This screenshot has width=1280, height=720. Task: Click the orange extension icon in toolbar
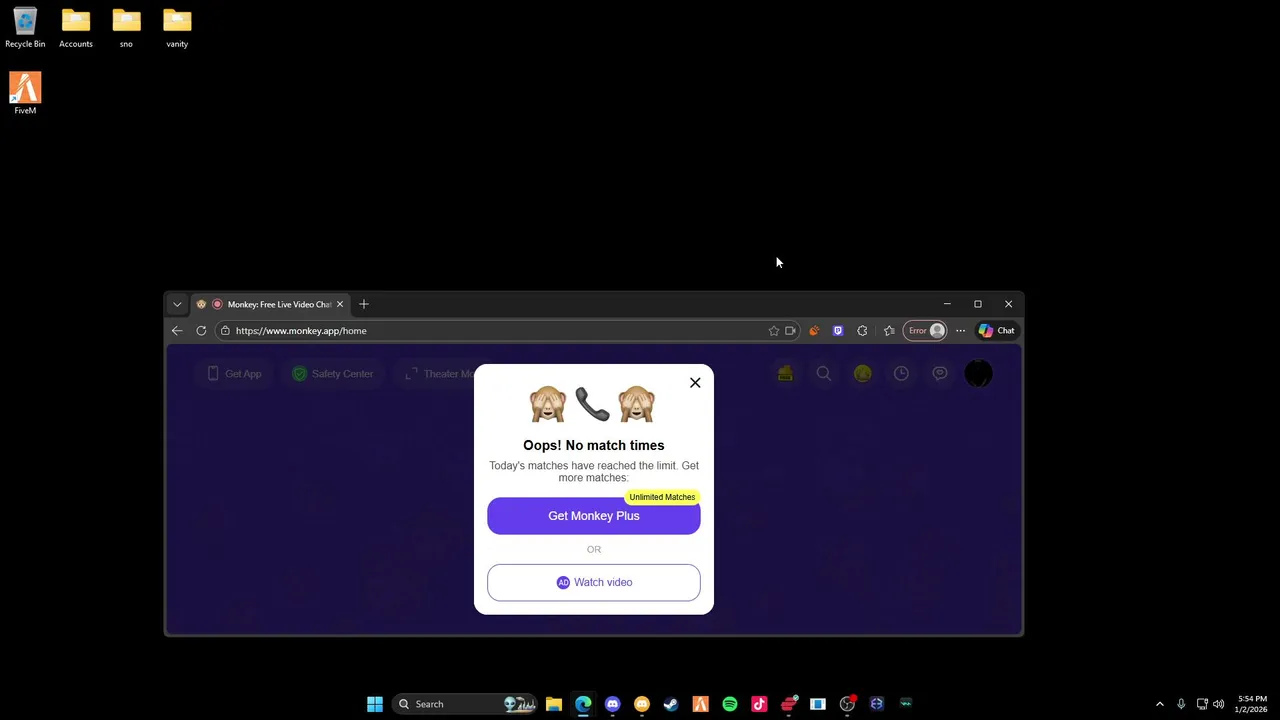pos(814,330)
